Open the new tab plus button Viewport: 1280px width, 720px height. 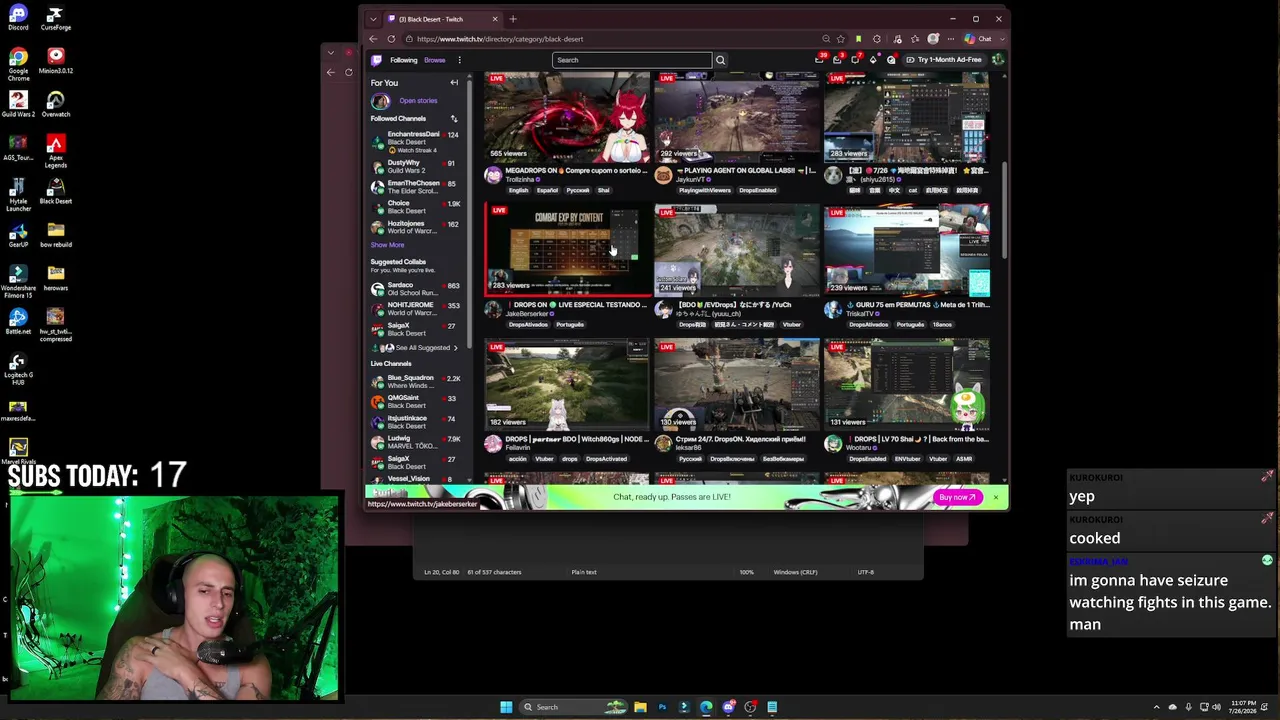(x=513, y=19)
